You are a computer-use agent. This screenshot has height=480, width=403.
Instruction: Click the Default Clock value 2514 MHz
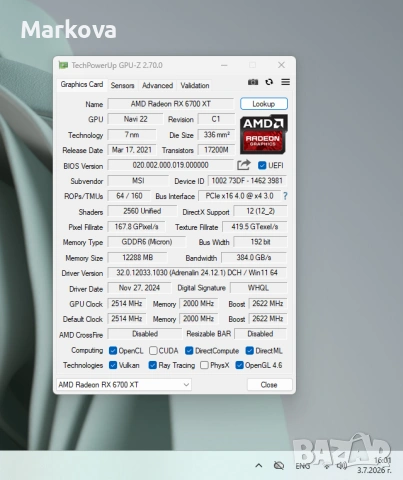coord(127,319)
